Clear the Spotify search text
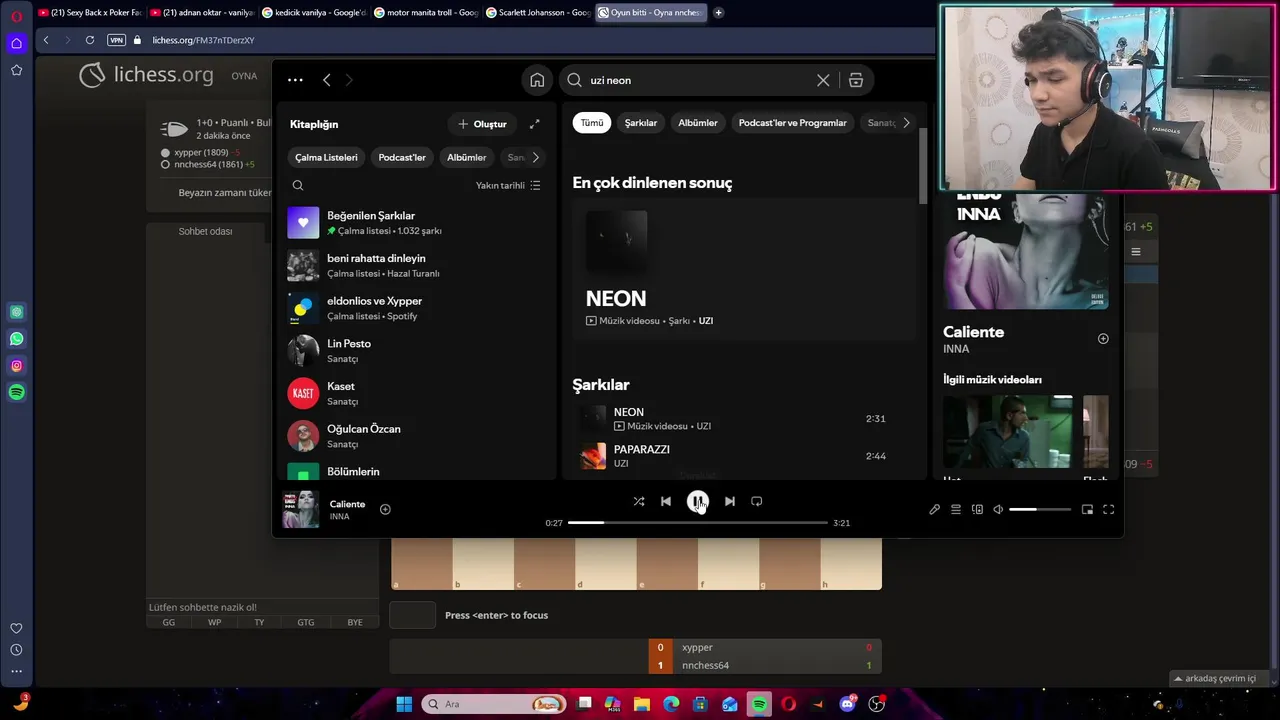 (x=823, y=80)
